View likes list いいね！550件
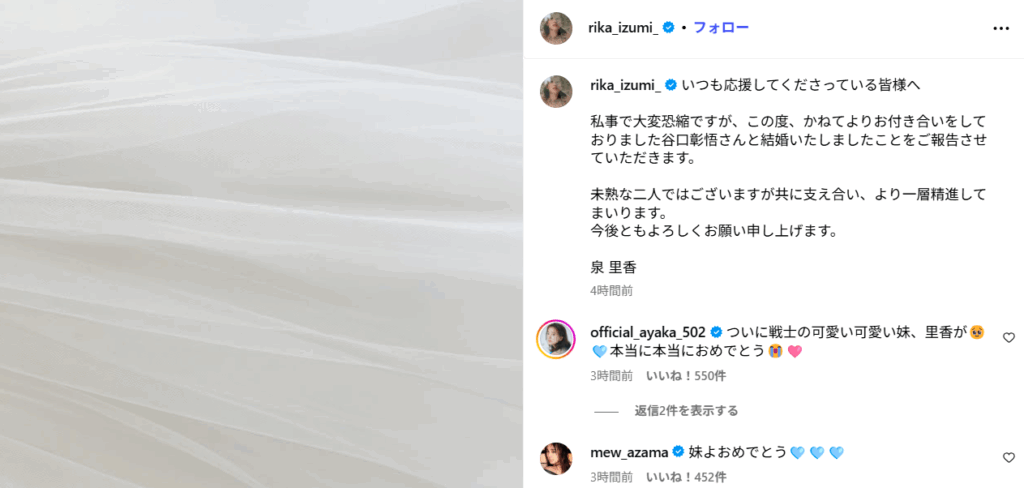This screenshot has height=488, width=1024. [686, 376]
